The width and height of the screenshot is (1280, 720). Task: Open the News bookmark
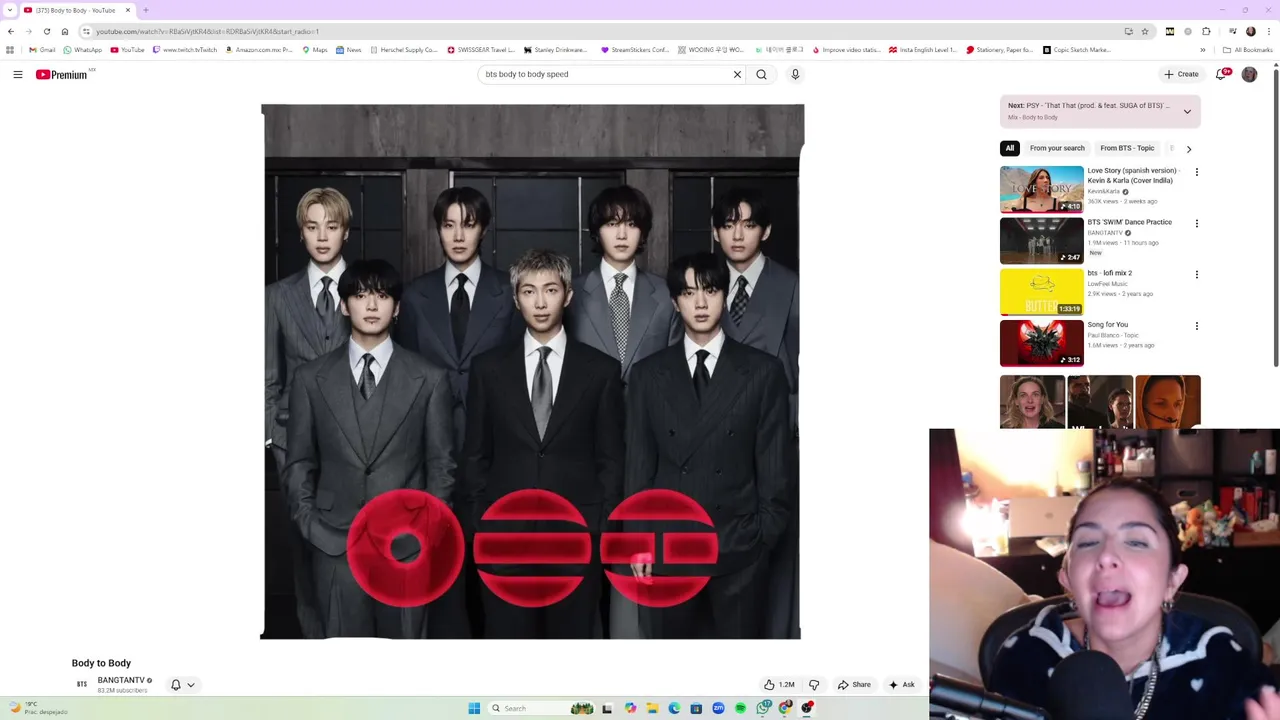348,50
